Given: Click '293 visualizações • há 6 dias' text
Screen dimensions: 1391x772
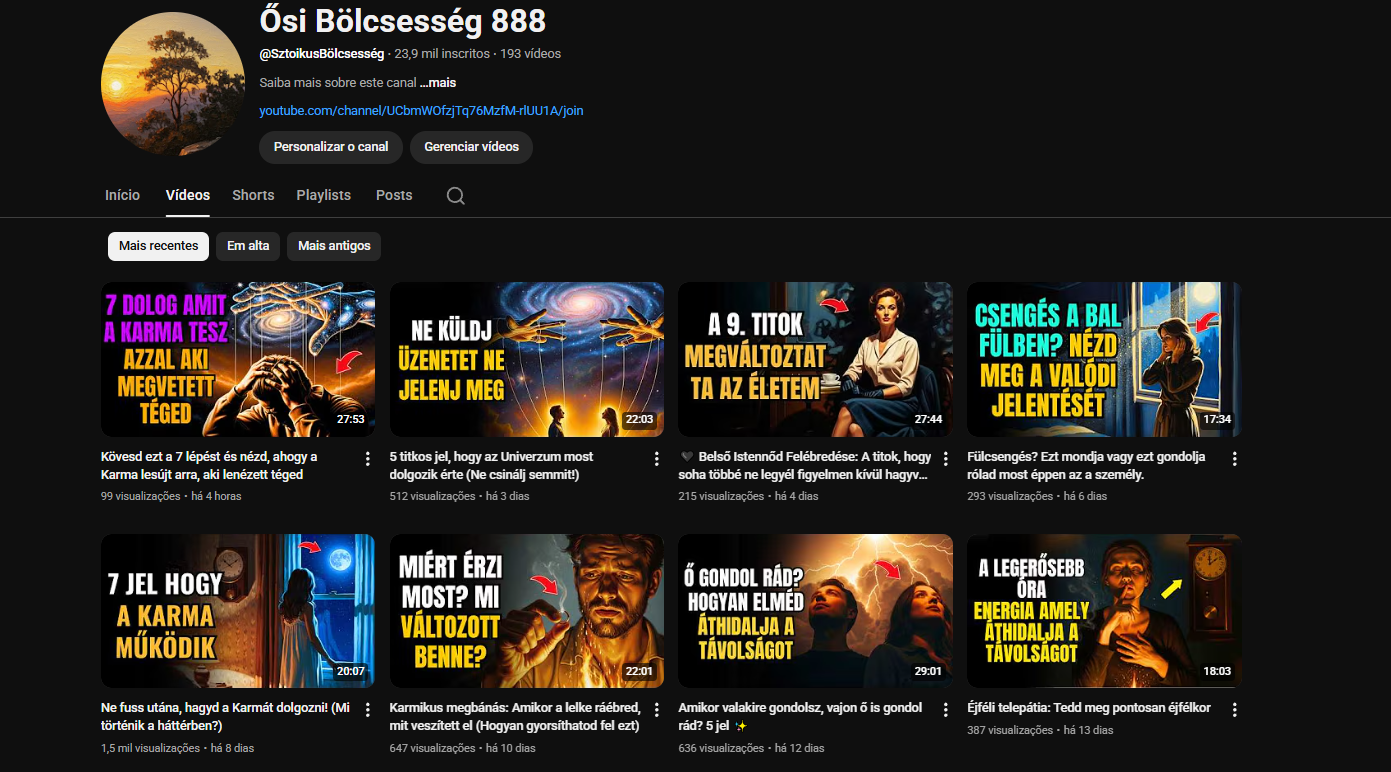Looking at the screenshot, I should pyautogui.click(x=1037, y=496).
